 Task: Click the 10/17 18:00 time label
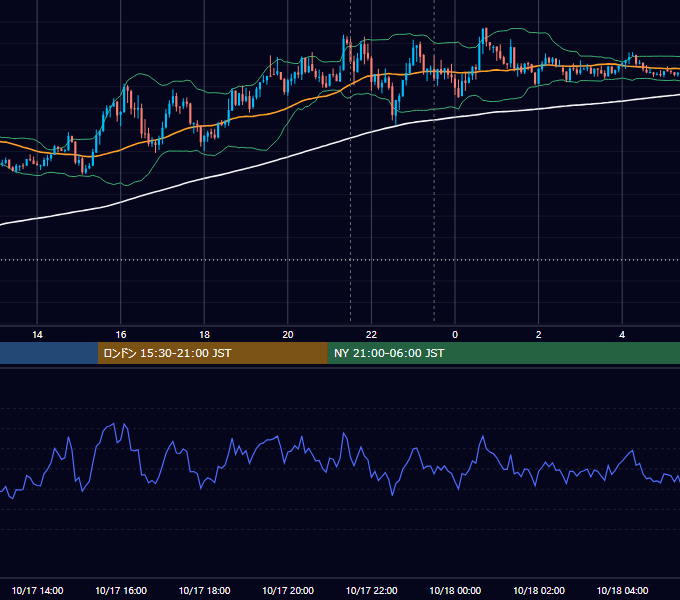click(204, 590)
